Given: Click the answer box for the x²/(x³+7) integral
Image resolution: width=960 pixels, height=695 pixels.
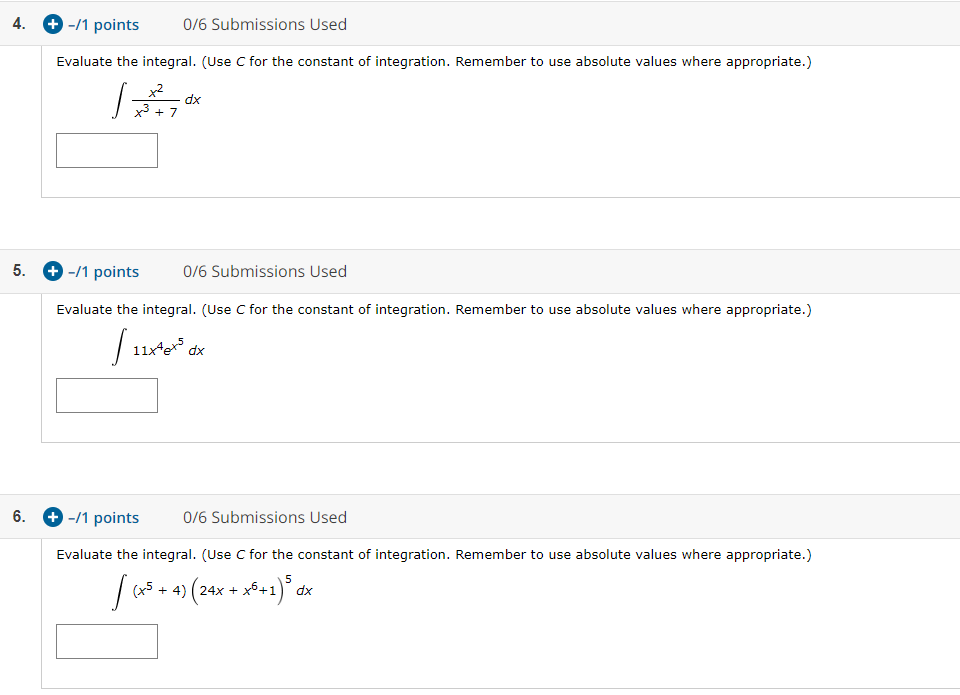Looking at the screenshot, I should 107,150.
